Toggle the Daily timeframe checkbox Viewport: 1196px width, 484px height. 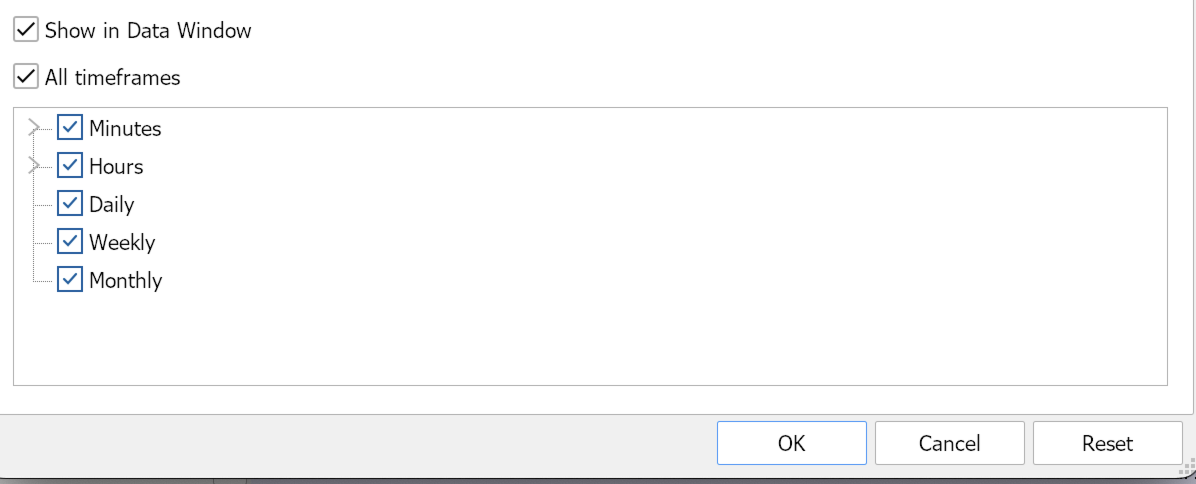pos(70,204)
